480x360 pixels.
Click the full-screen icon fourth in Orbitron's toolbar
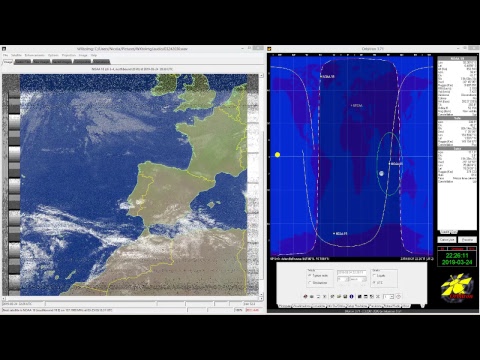pyautogui.click(x=324, y=296)
